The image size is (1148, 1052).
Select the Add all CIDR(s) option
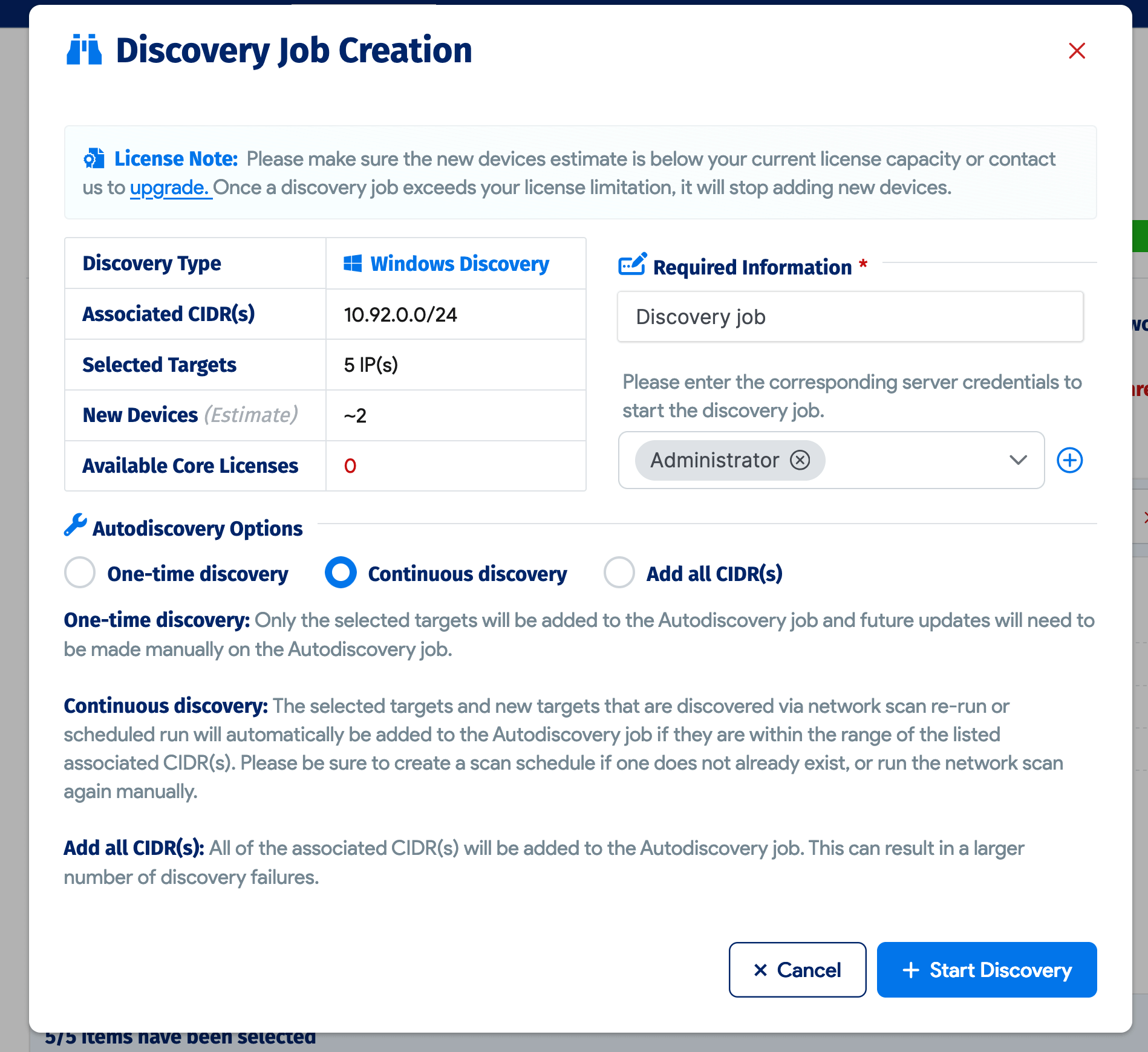(x=619, y=573)
